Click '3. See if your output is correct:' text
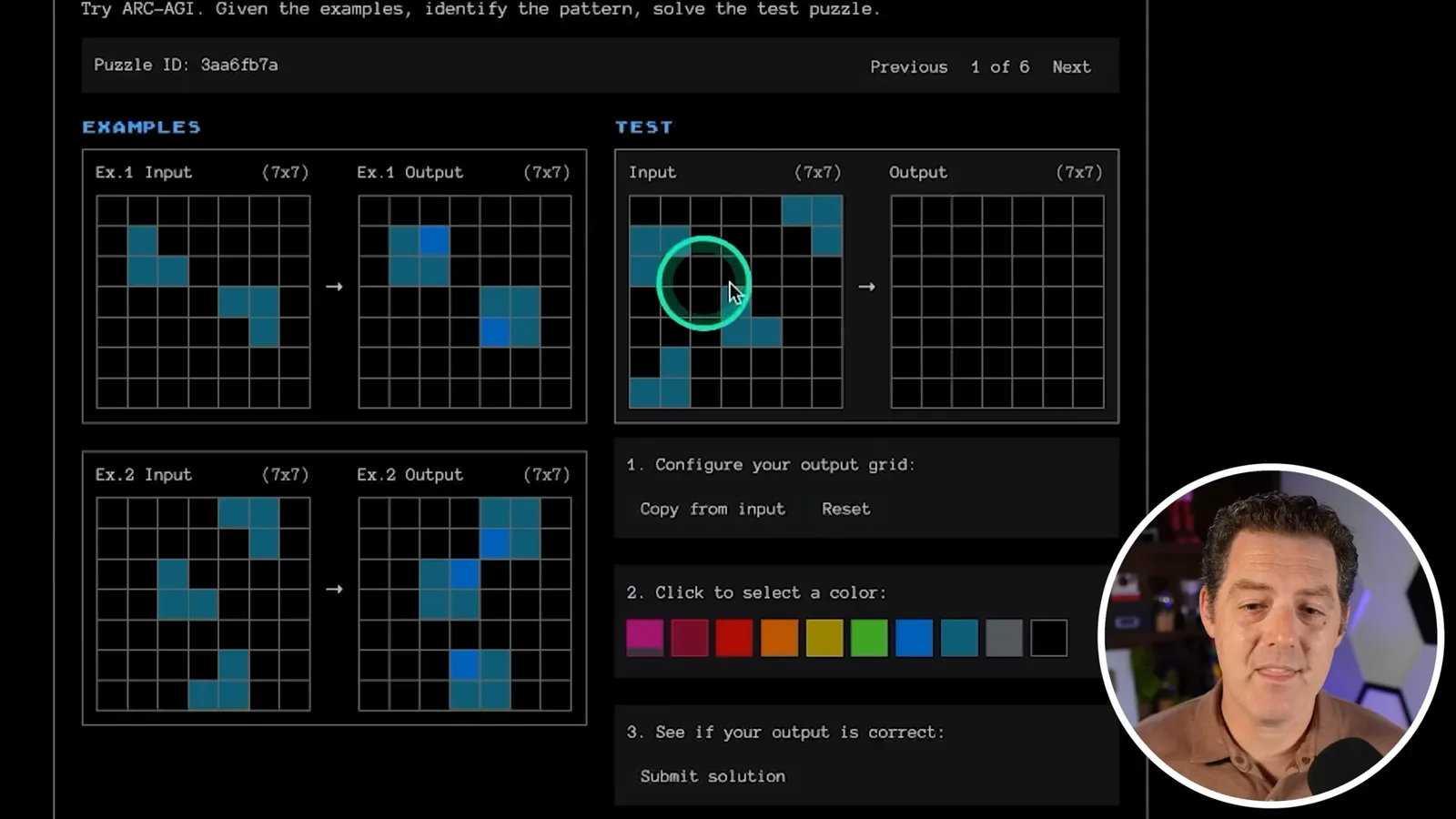Image resolution: width=1456 pixels, height=819 pixels. tap(785, 733)
